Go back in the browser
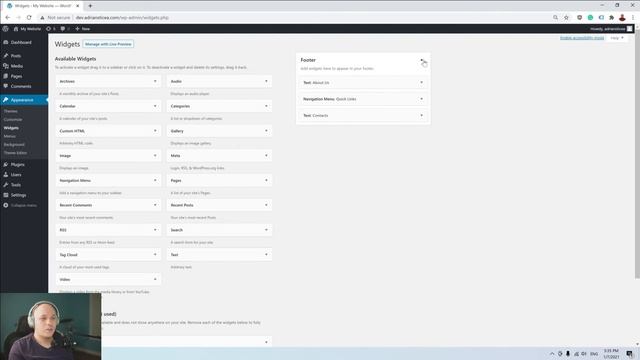 (x=8, y=18)
